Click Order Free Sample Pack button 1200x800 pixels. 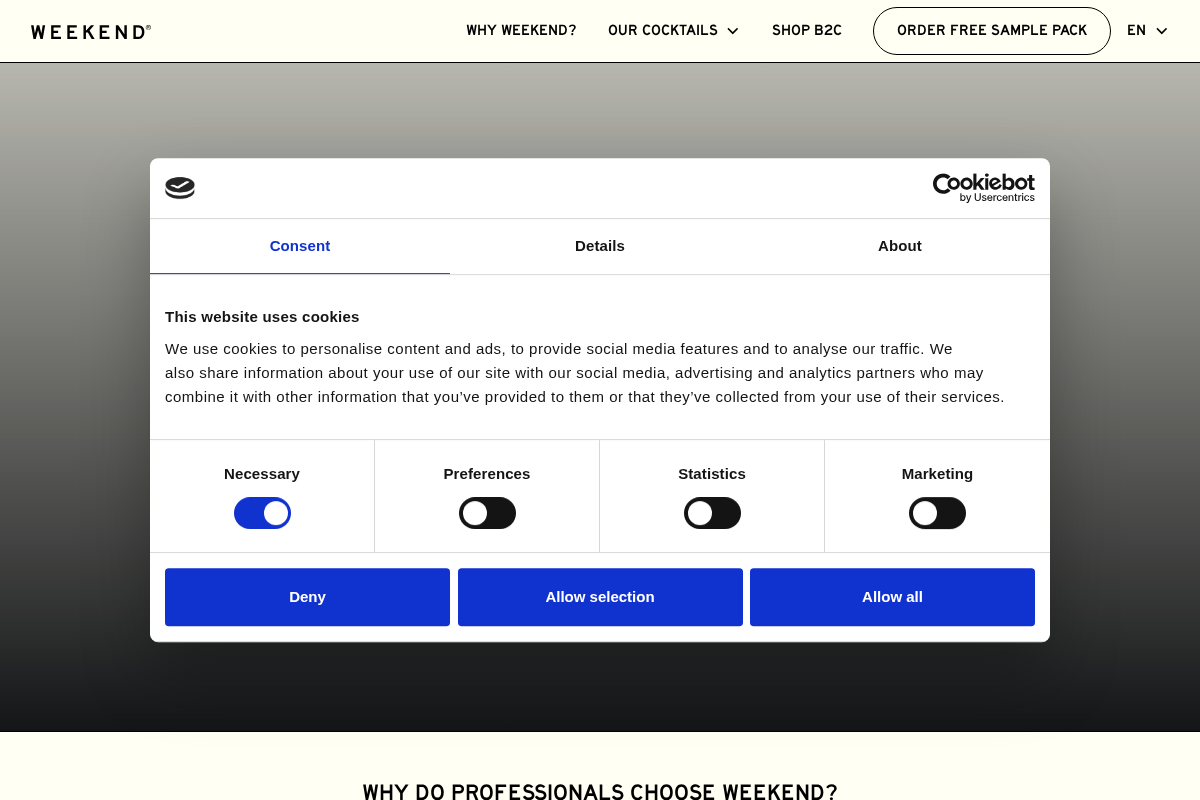tap(991, 31)
